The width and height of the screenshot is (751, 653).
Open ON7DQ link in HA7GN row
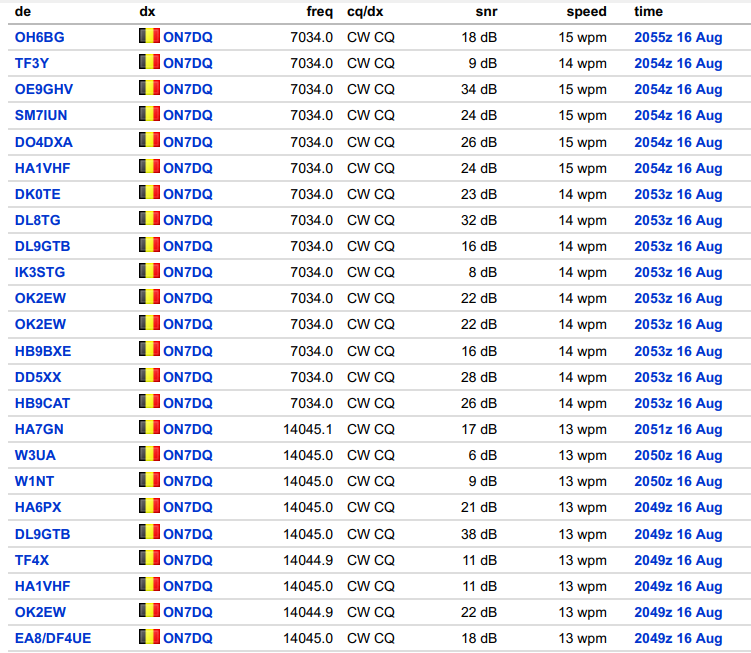click(x=188, y=429)
